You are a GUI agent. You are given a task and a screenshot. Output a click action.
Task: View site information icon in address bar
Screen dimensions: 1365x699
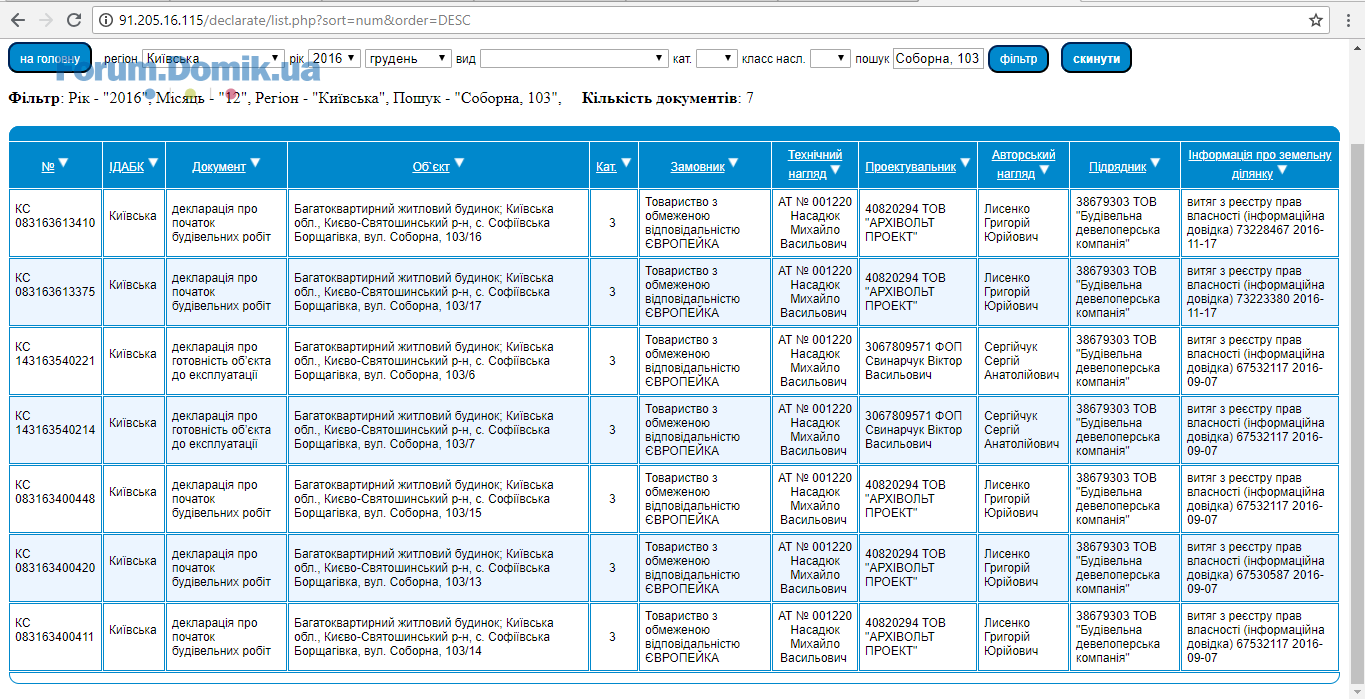tap(106, 20)
